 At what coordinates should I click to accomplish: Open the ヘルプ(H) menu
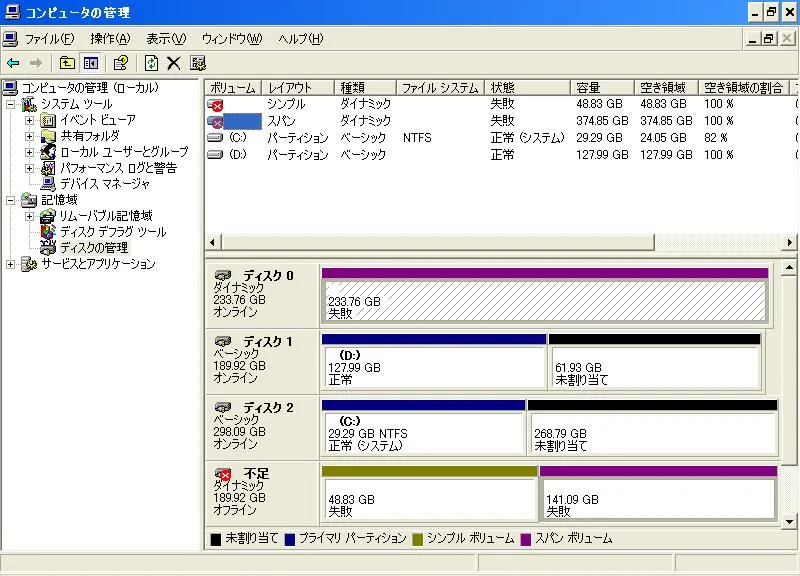(x=301, y=39)
